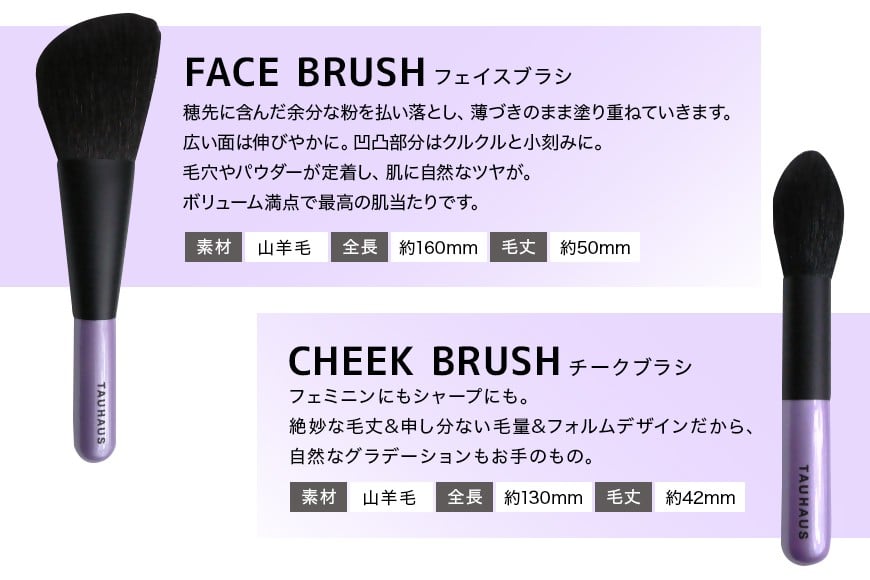
Task: Click the FACE BRUSH heading
Action: tap(305, 73)
